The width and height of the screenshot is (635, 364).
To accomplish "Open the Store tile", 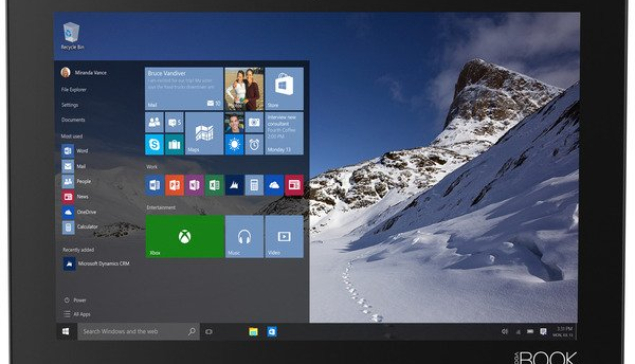I will (x=284, y=89).
